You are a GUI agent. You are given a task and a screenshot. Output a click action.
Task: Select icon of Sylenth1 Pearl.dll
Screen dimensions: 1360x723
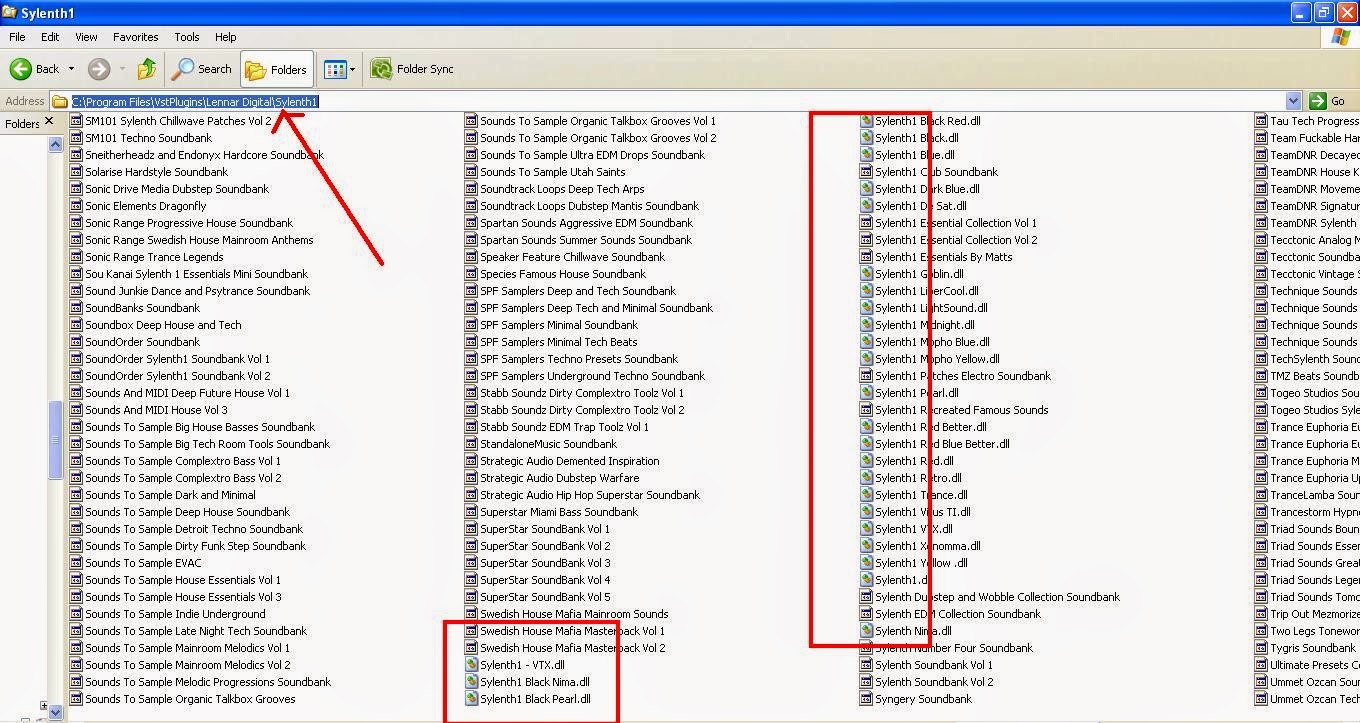click(867, 393)
